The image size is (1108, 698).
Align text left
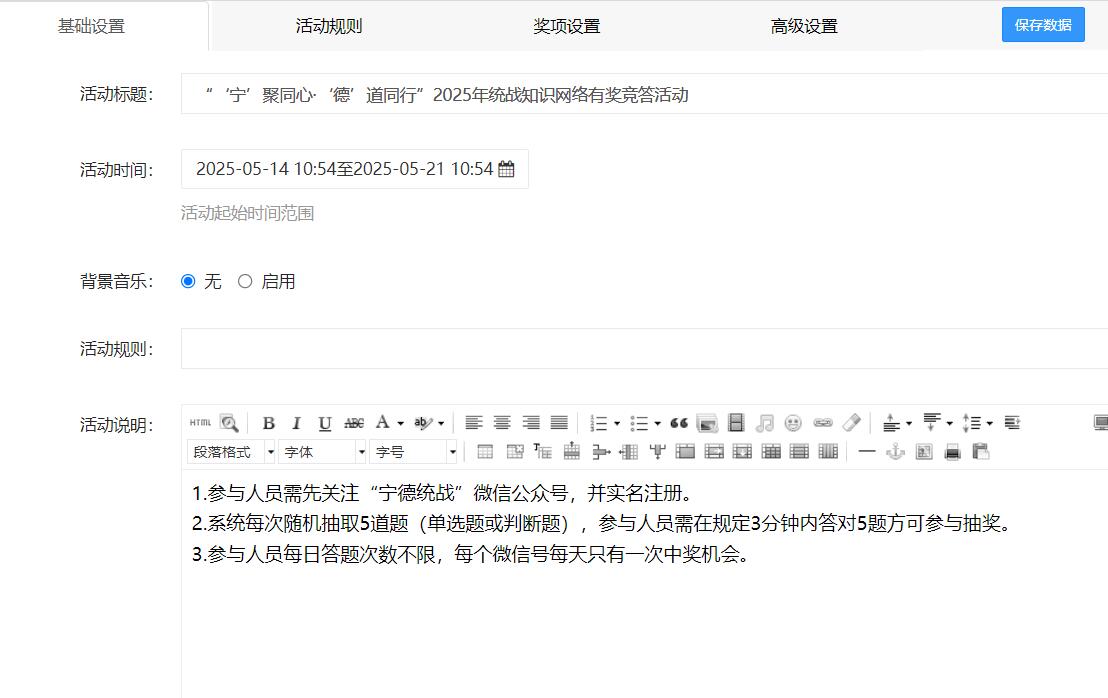tap(473, 423)
